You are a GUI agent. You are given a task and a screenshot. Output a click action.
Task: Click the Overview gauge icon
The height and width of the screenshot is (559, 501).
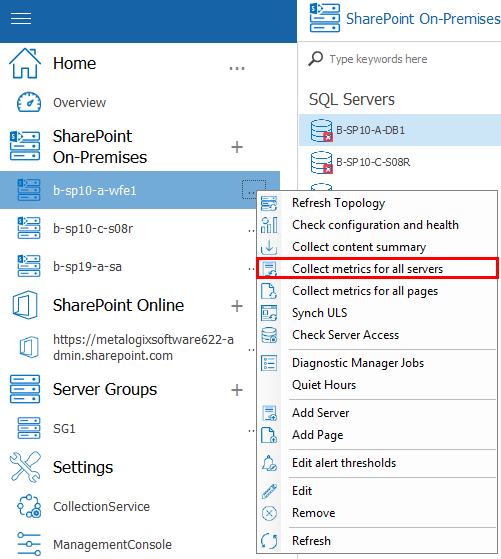[29, 102]
